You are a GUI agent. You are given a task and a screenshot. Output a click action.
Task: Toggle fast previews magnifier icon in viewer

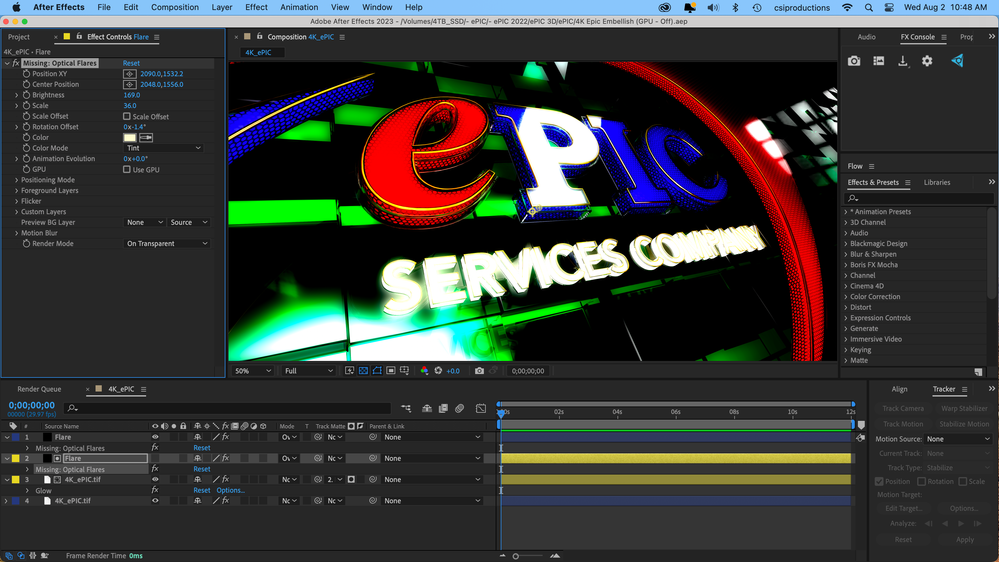point(350,371)
